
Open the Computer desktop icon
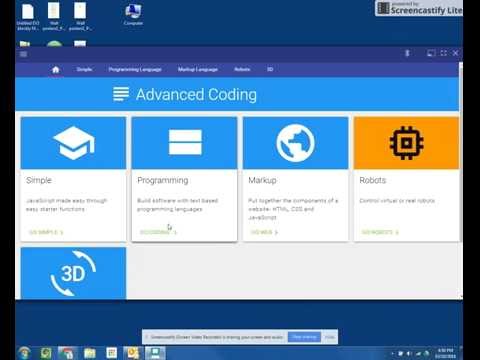(133, 15)
